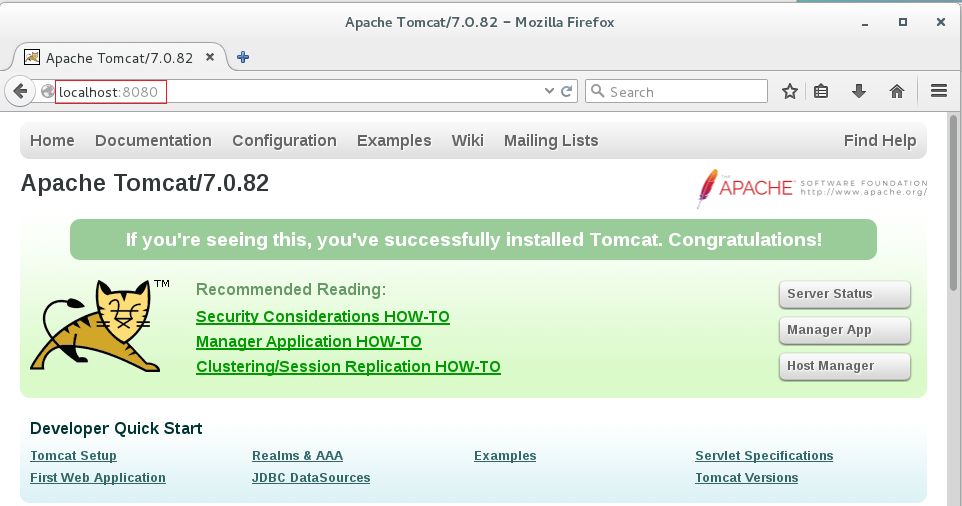Open a new tab with plus icon
Viewport: 962px width, 506px height.
[x=243, y=57]
